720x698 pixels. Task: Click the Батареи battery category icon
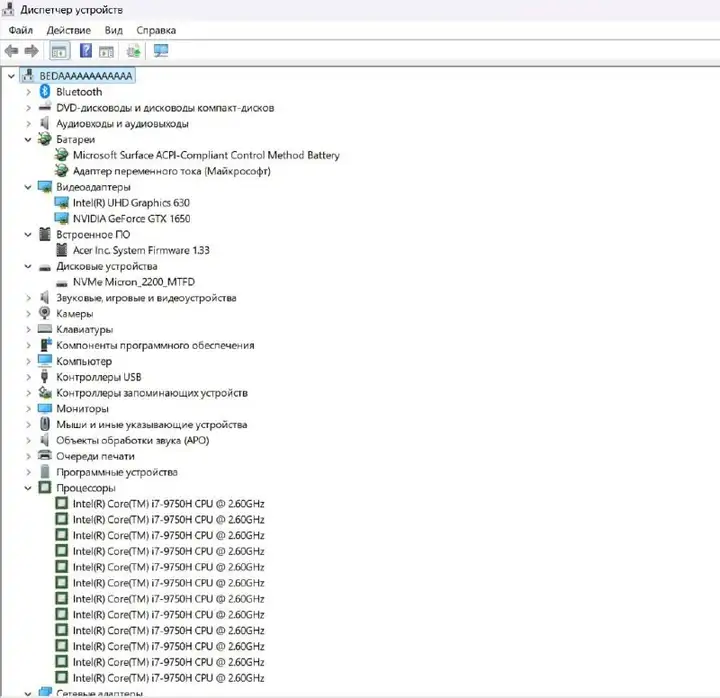pyautogui.click(x=45, y=139)
